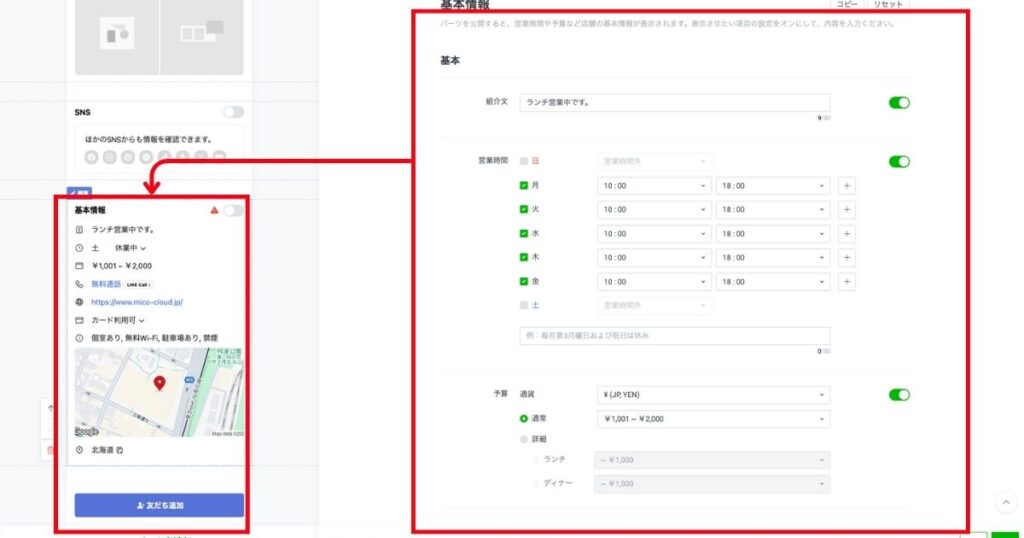Click the red warning triangle beside 基本情報

(x=214, y=210)
